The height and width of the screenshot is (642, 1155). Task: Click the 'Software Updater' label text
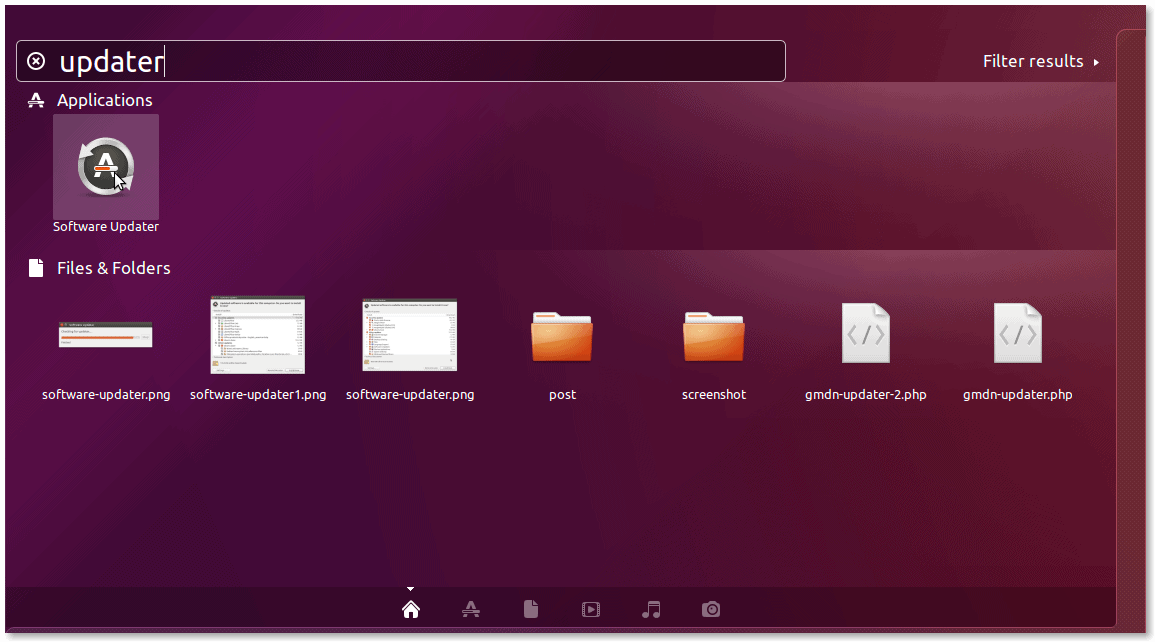click(x=105, y=227)
